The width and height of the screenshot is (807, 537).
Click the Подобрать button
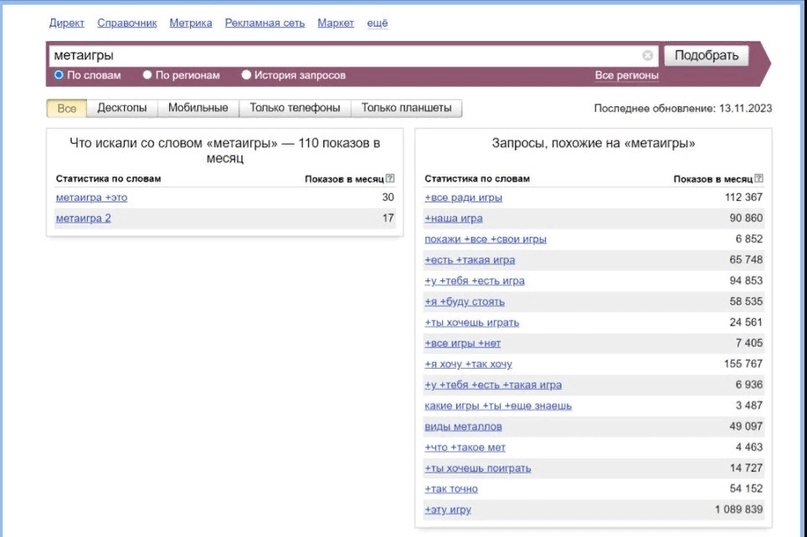point(707,56)
